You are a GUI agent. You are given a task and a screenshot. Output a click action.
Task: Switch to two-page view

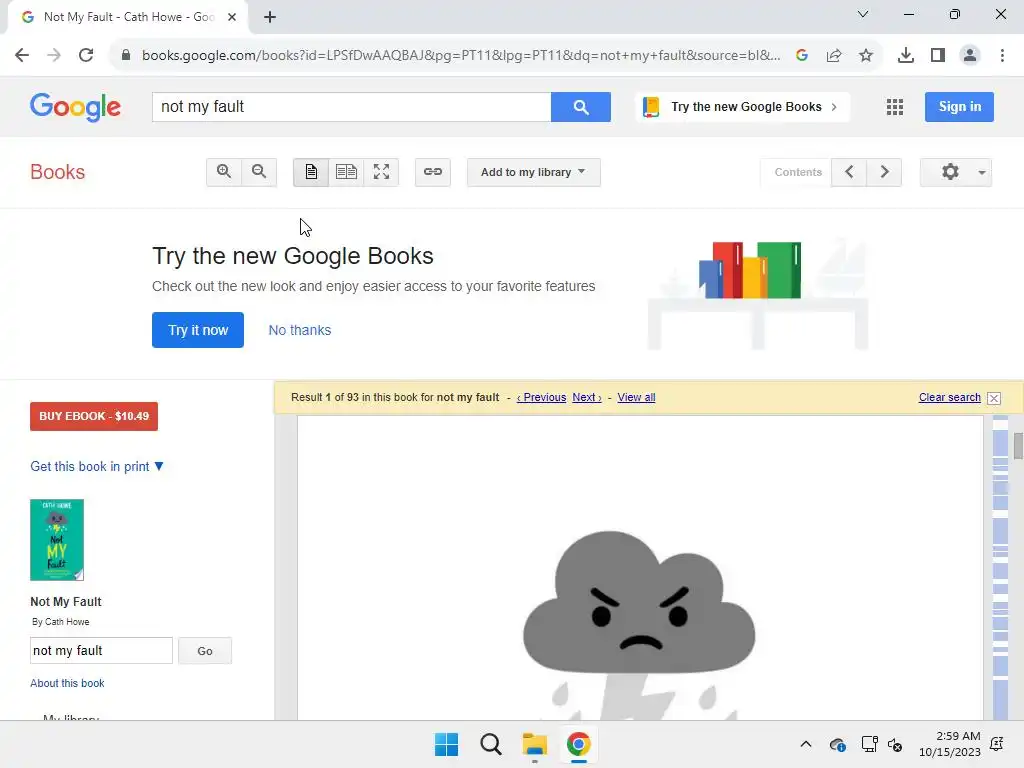[346, 172]
